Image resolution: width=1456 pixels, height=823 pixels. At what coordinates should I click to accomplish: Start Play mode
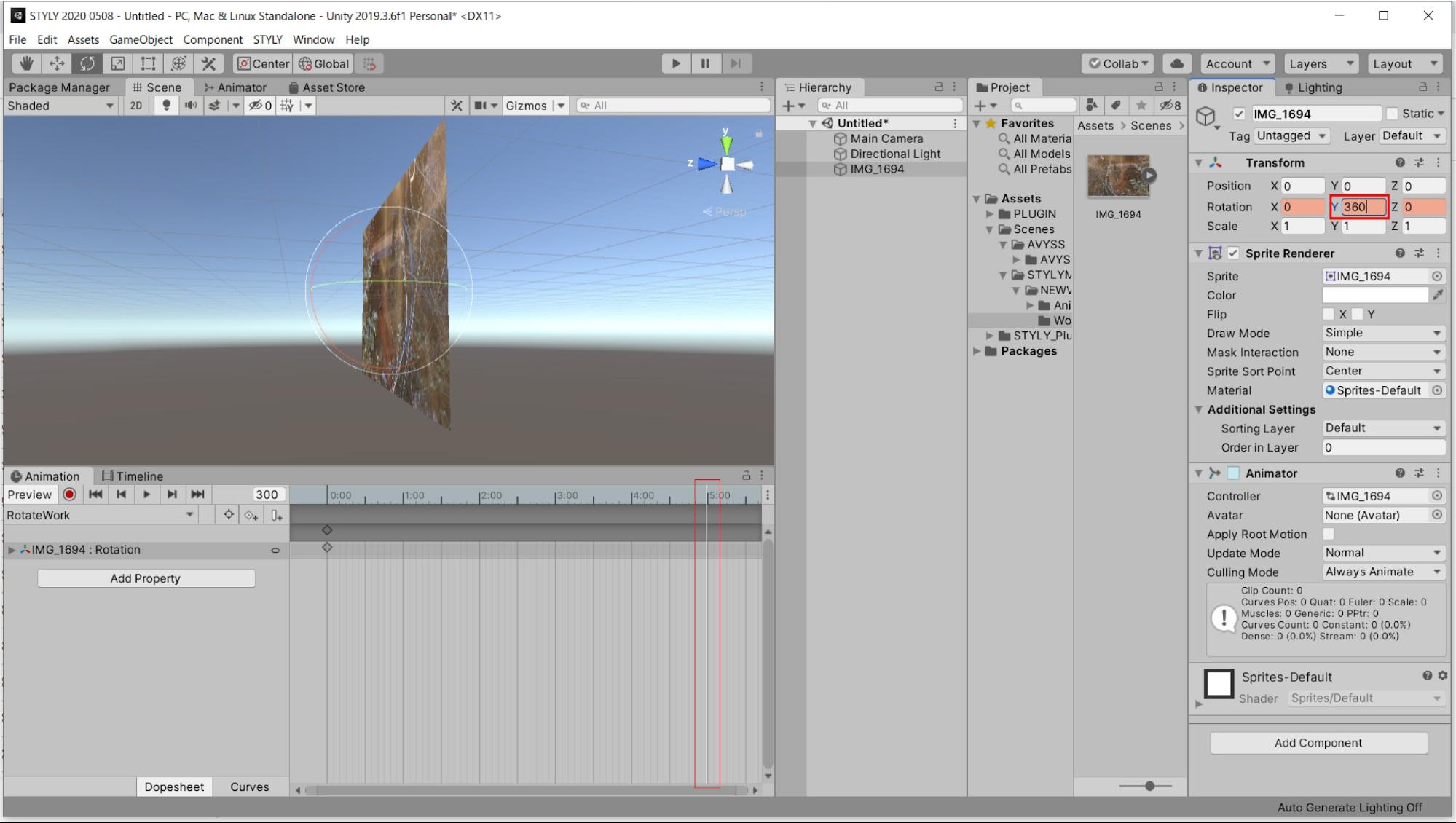[x=676, y=63]
